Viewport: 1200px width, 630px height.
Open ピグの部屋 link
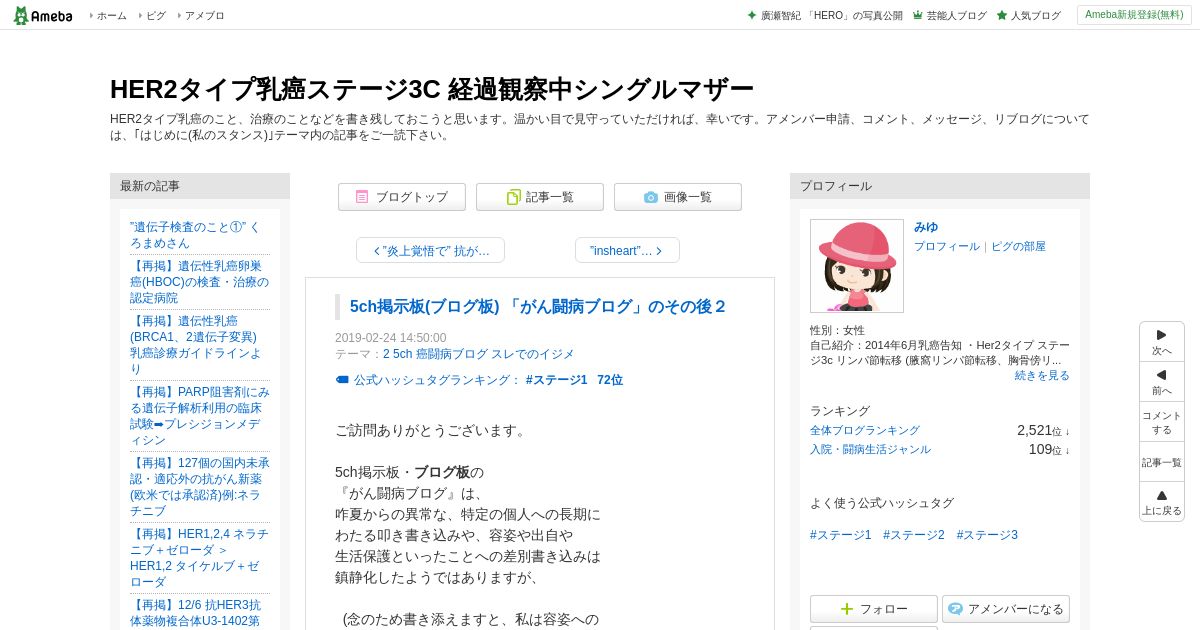pos(1018,246)
